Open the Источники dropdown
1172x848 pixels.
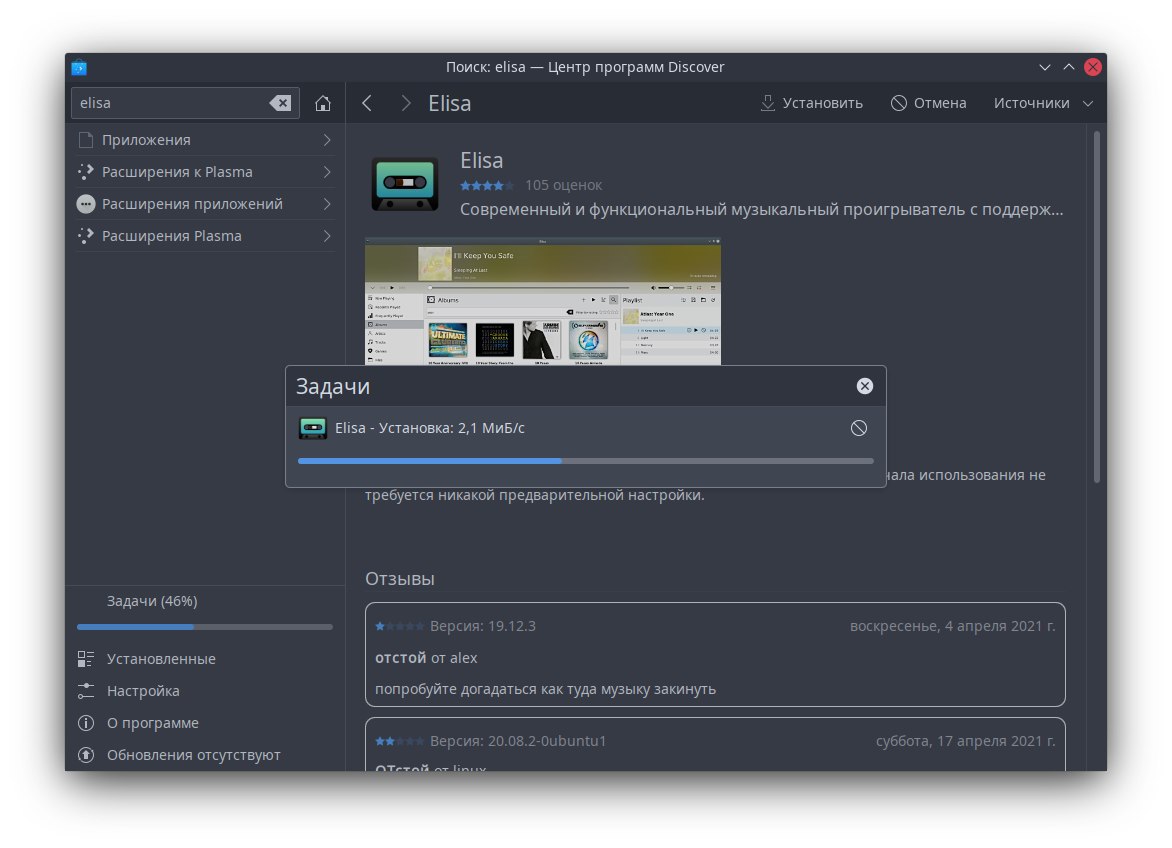pyautogui.click(x=1043, y=103)
